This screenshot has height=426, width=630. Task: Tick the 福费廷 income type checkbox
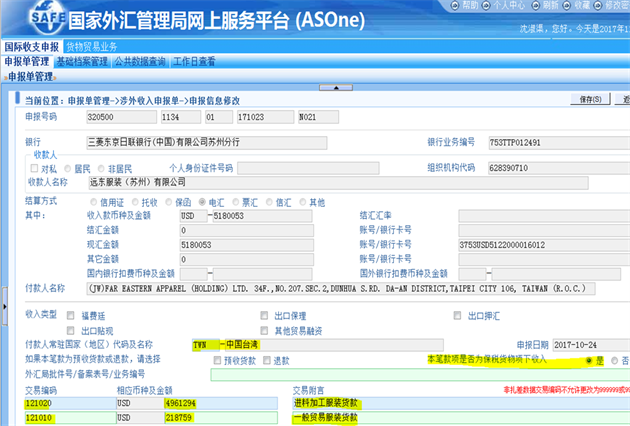click(x=71, y=315)
